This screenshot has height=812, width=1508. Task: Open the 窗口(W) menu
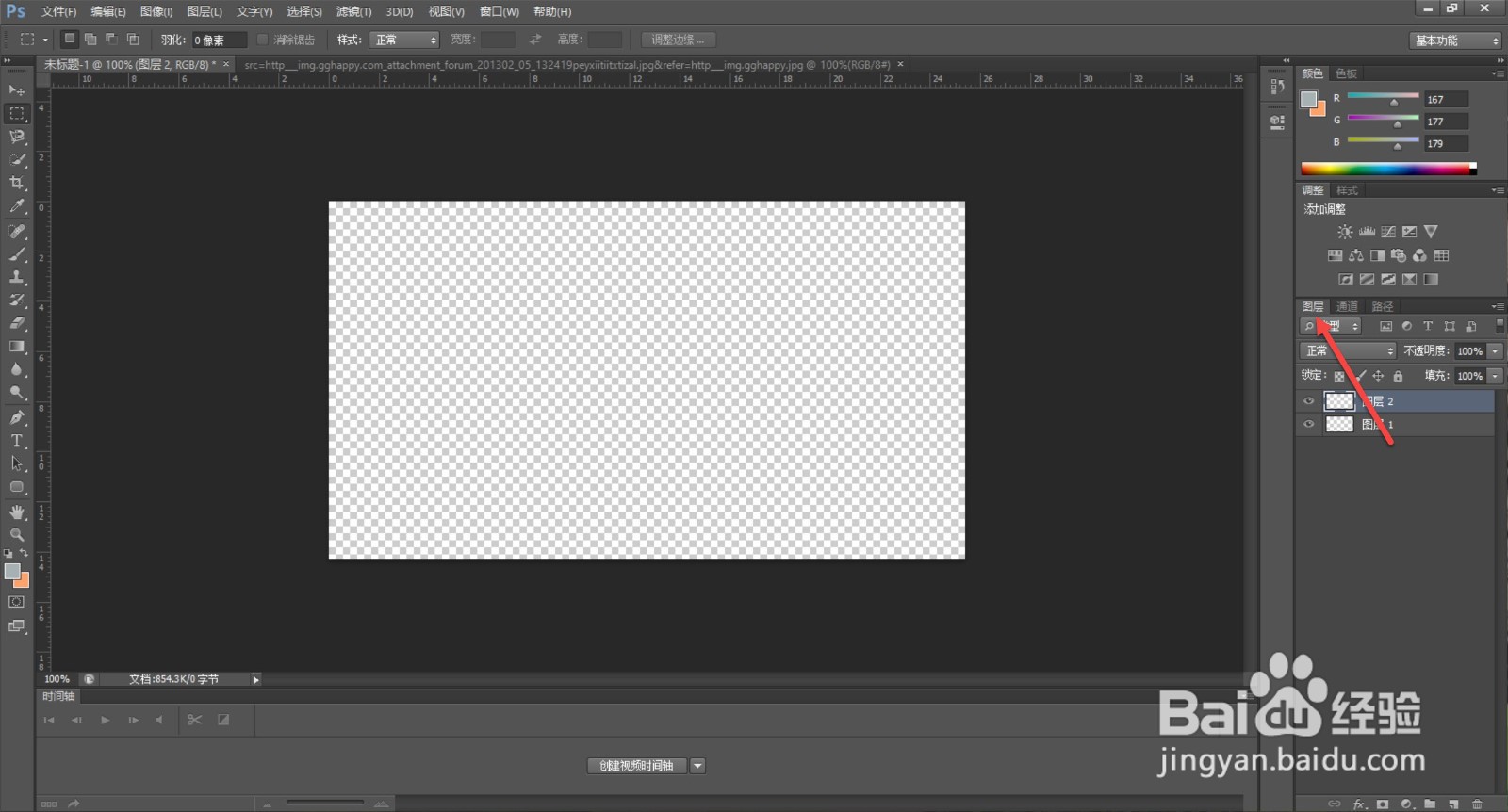tap(499, 11)
